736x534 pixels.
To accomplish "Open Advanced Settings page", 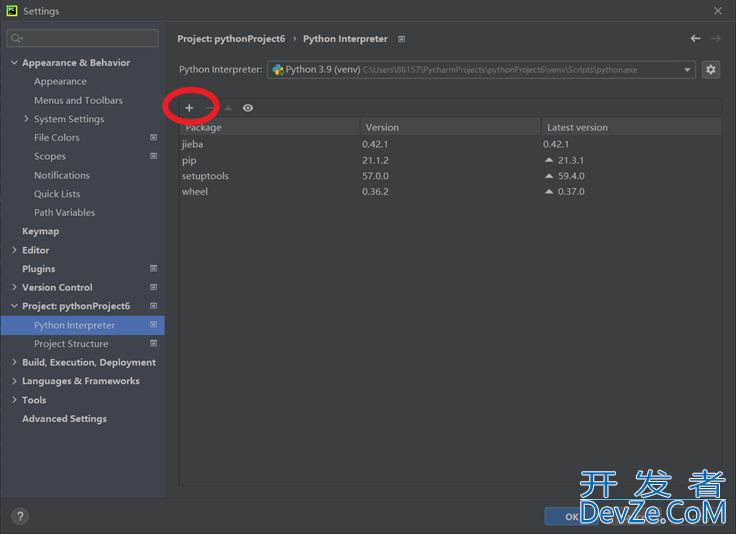I will pyautogui.click(x=64, y=419).
